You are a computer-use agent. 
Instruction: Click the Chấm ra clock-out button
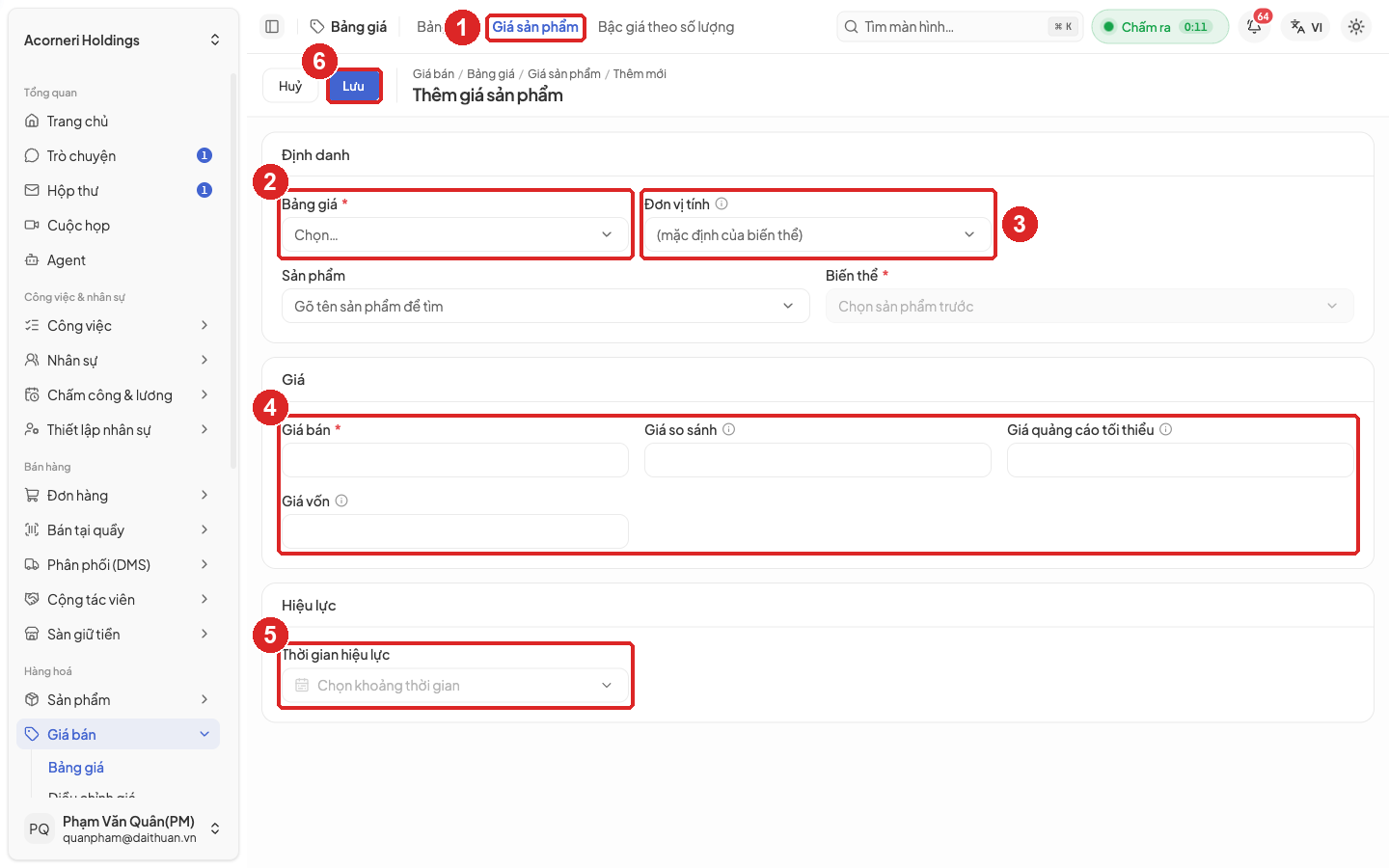[1159, 27]
